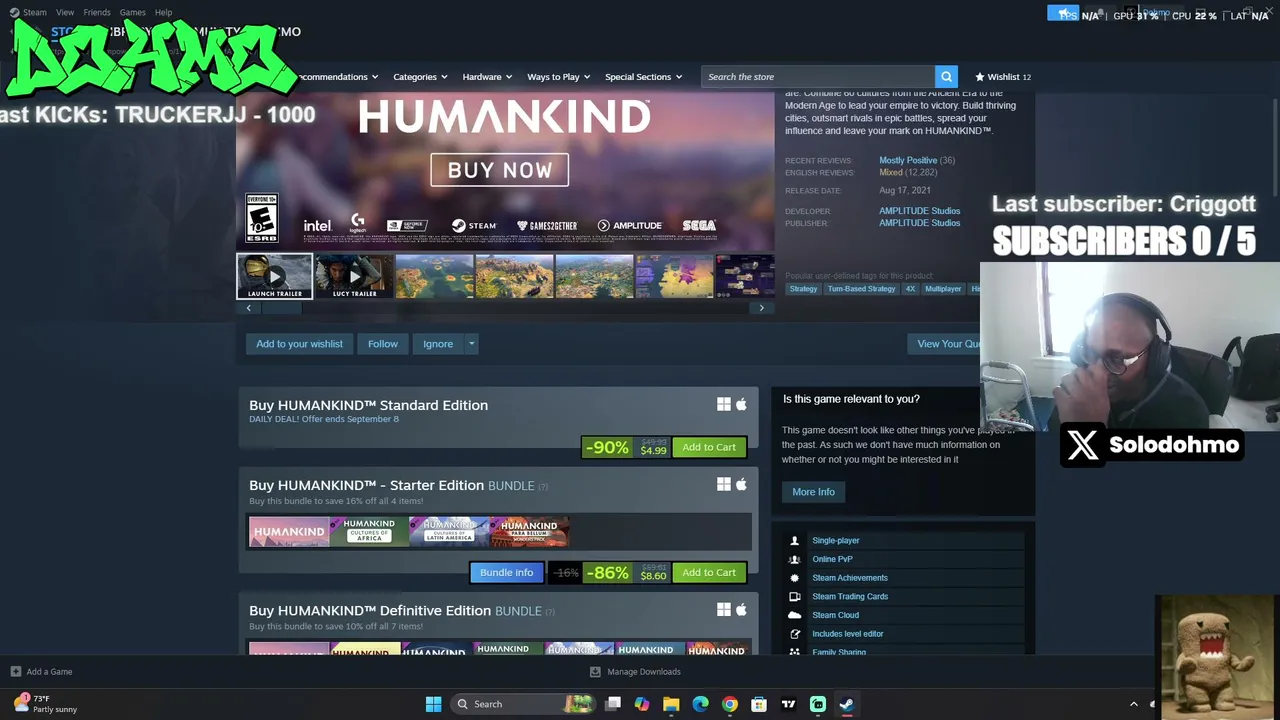Select the 4X tag

tap(910, 289)
